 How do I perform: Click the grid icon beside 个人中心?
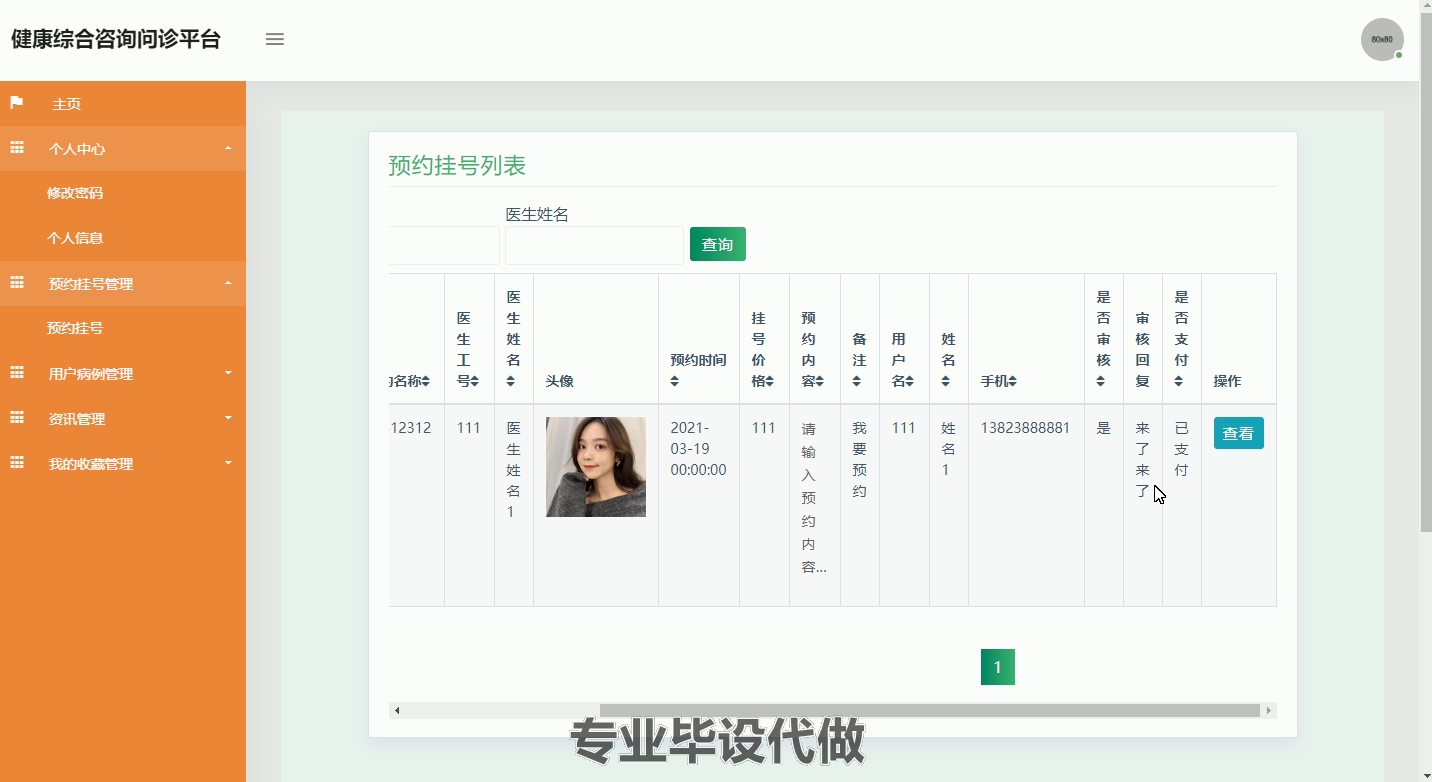click(x=16, y=148)
